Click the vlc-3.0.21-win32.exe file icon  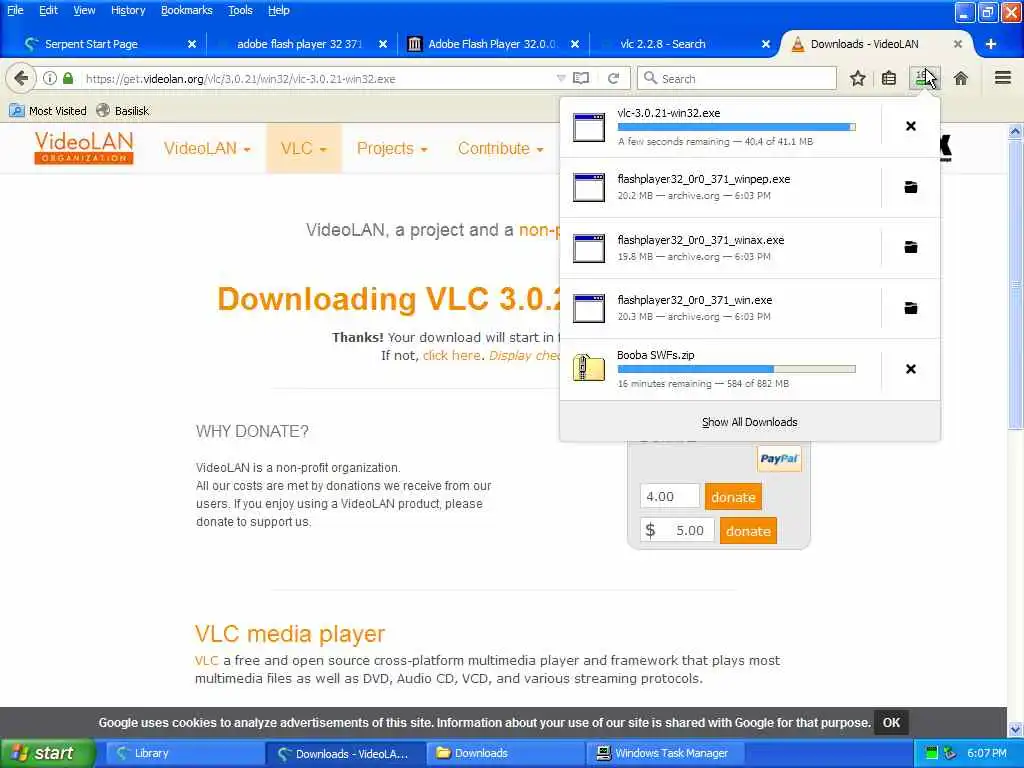pos(588,127)
